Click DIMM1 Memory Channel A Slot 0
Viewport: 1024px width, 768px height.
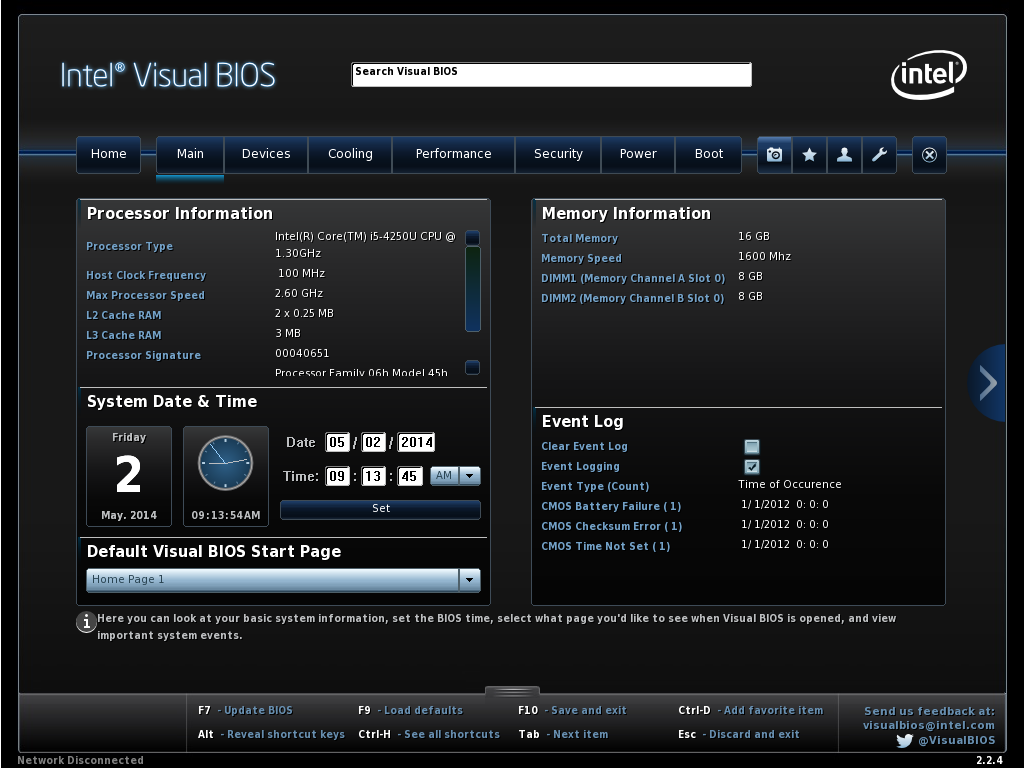(633, 278)
